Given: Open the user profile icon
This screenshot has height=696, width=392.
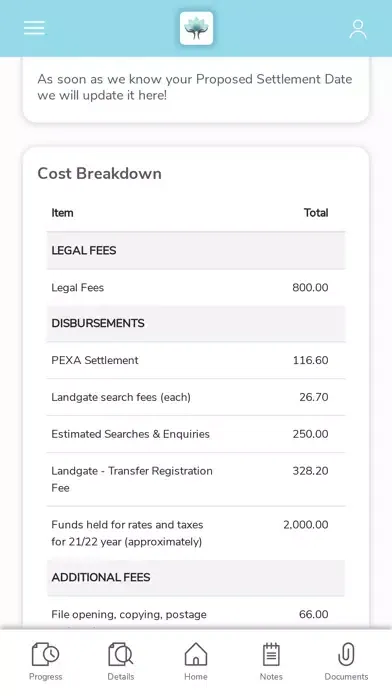Looking at the screenshot, I should tap(358, 29).
